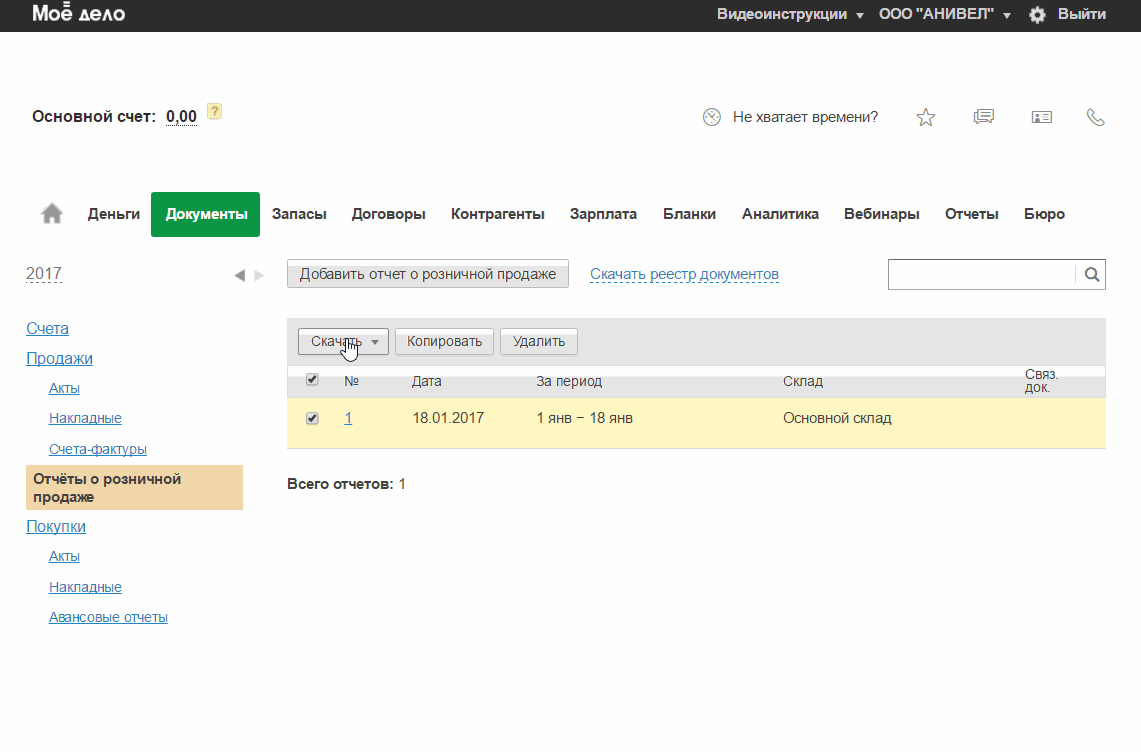Open the Контрагенты menu tab
The width and height of the screenshot is (1141, 752).
click(497, 214)
